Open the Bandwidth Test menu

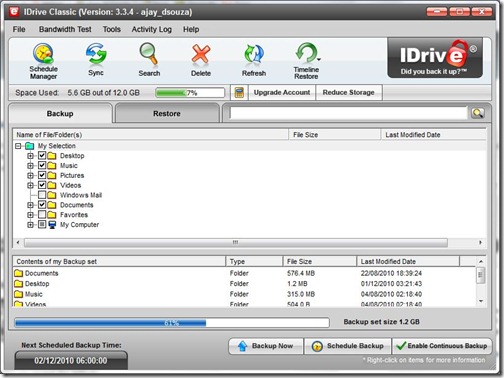(x=65, y=29)
